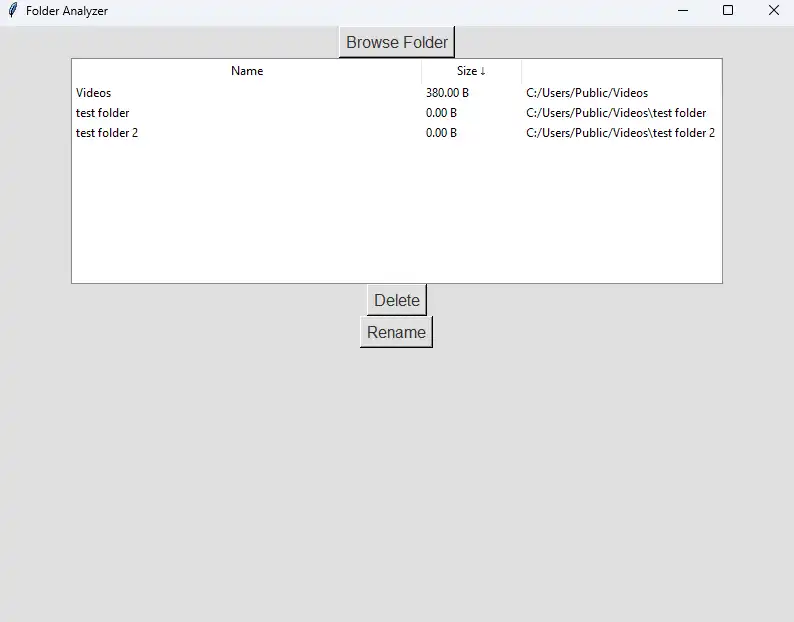Minimize the Folder Analyzer window

tap(683, 10)
